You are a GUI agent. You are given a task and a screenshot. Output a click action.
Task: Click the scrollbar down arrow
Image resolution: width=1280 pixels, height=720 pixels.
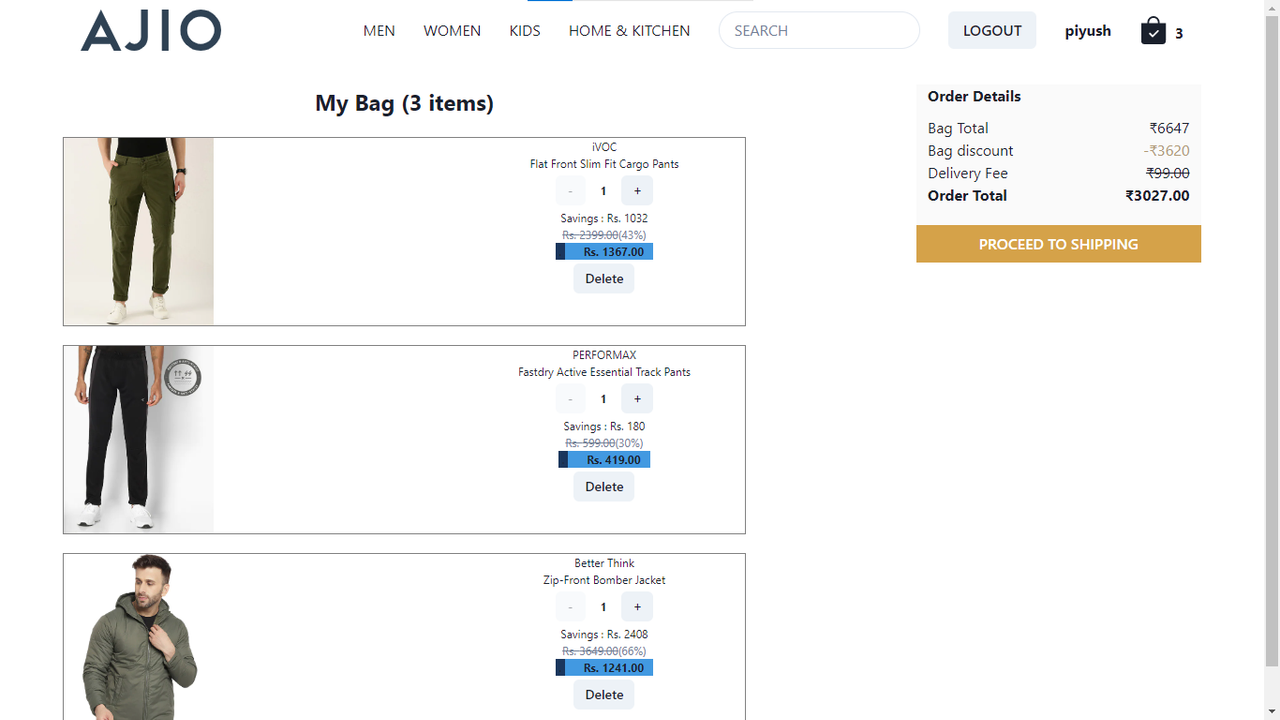pos(1272,712)
